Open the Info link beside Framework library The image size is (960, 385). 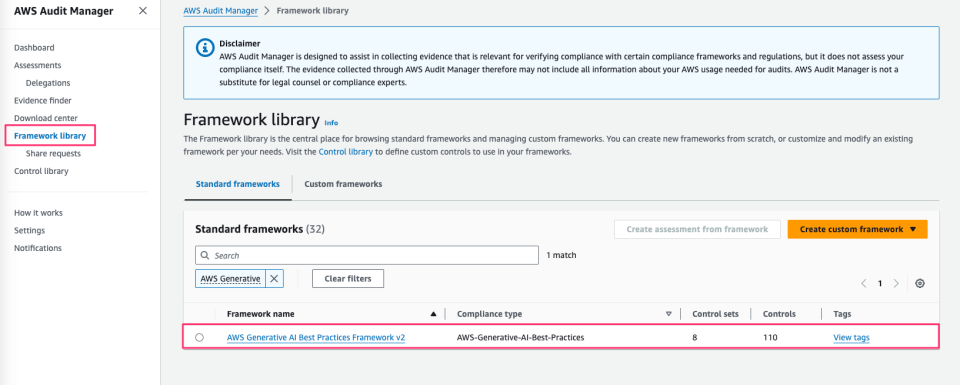point(331,123)
